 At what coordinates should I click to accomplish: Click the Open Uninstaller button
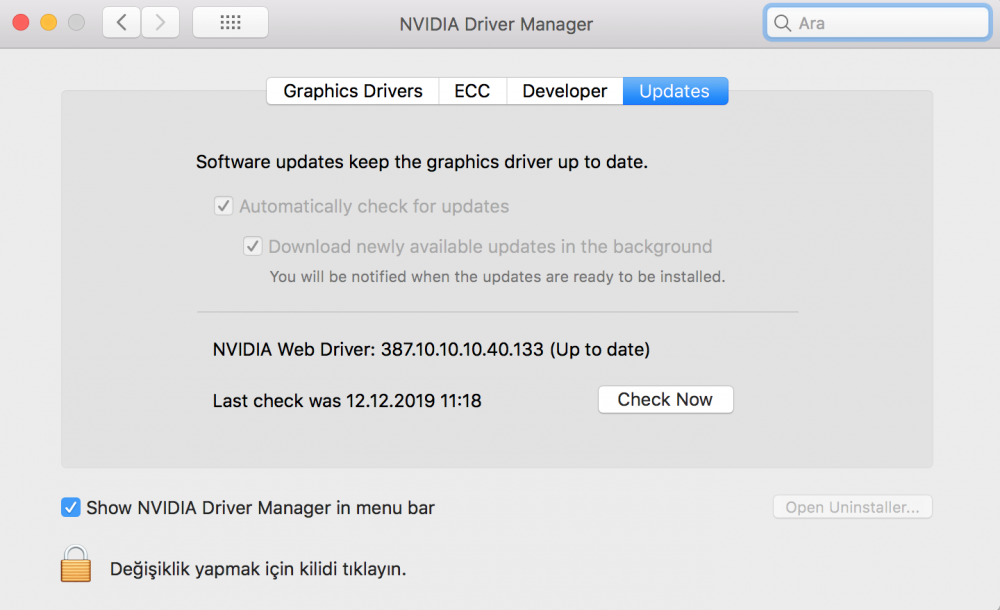coord(853,507)
